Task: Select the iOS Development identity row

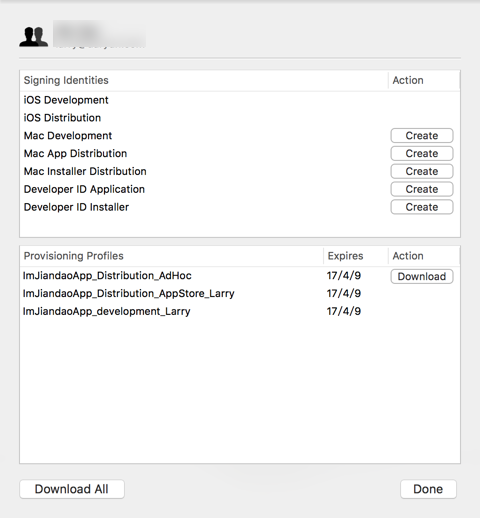Action: click(240, 100)
